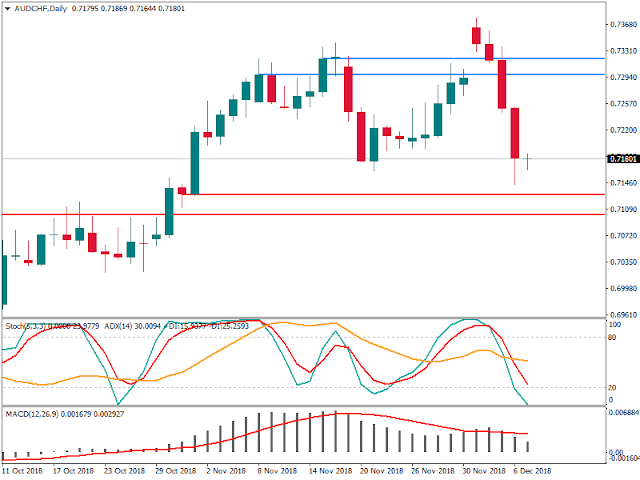Click the 26 Nov 2018 date label
Viewport: 640px width, 480px height.
(433, 471)
